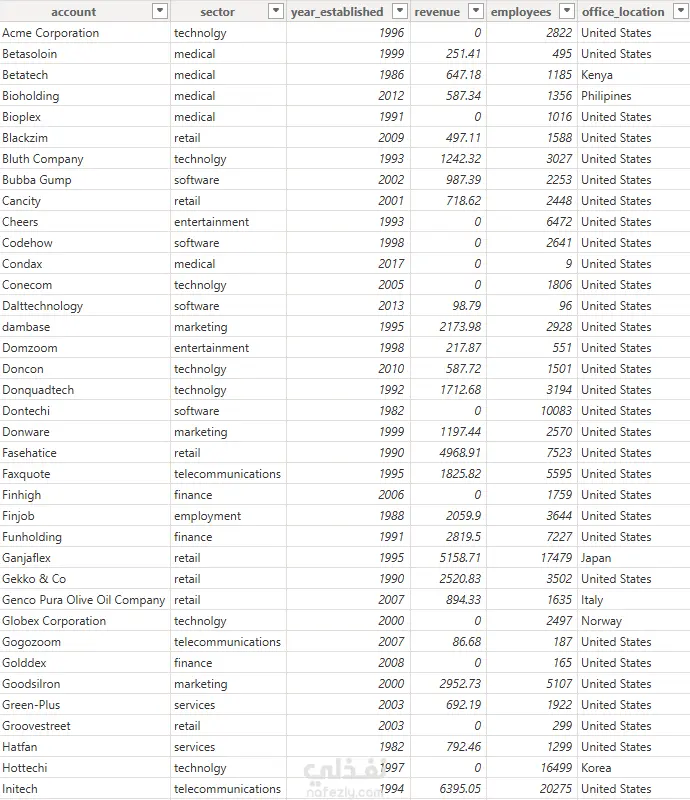
Task: Select the Japan location cell for Ganjaflex
Action: (x=633, y=558)
